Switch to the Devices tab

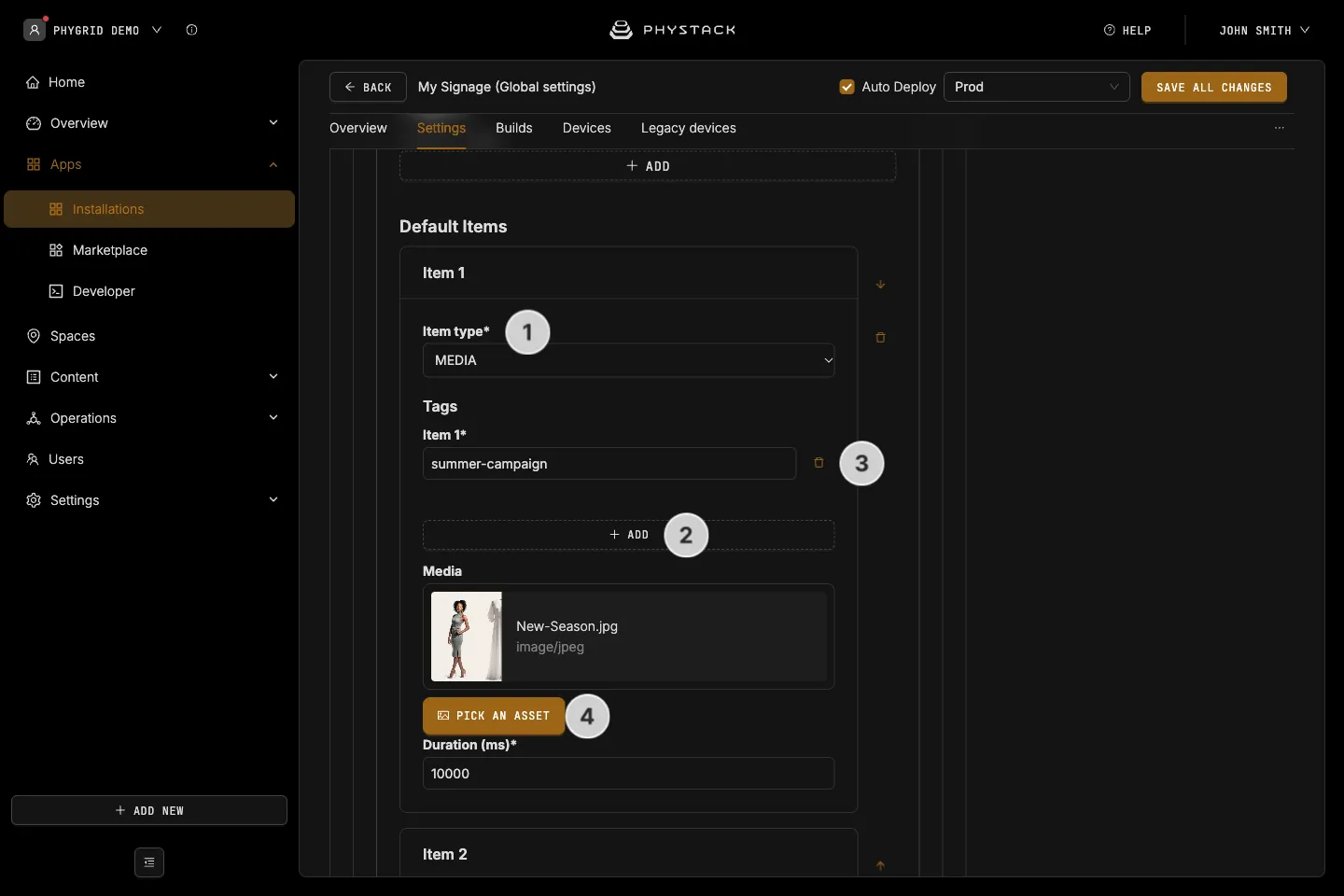[x=587, y=128]
